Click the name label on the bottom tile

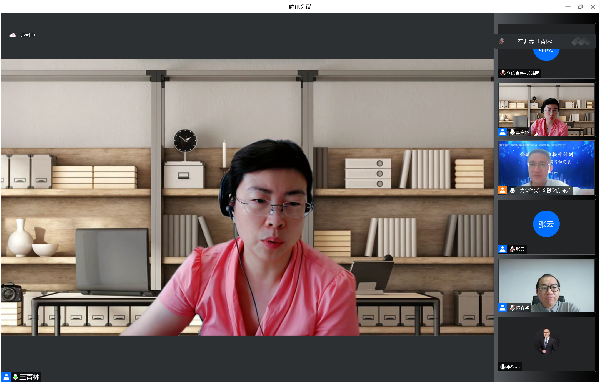tap(510, 366)
